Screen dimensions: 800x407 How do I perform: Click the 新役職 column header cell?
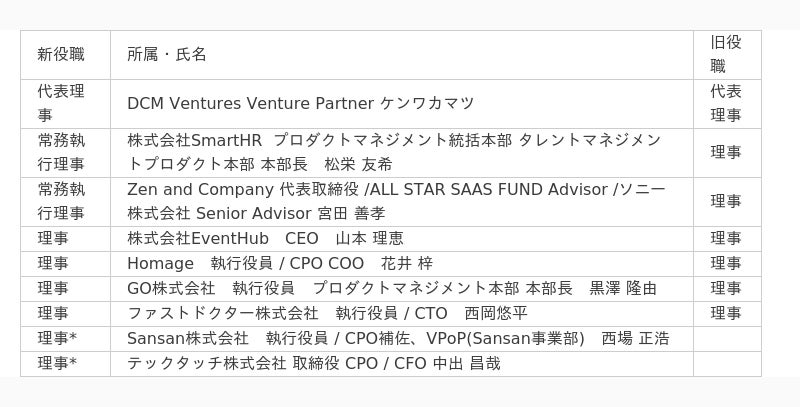(65, 55)
